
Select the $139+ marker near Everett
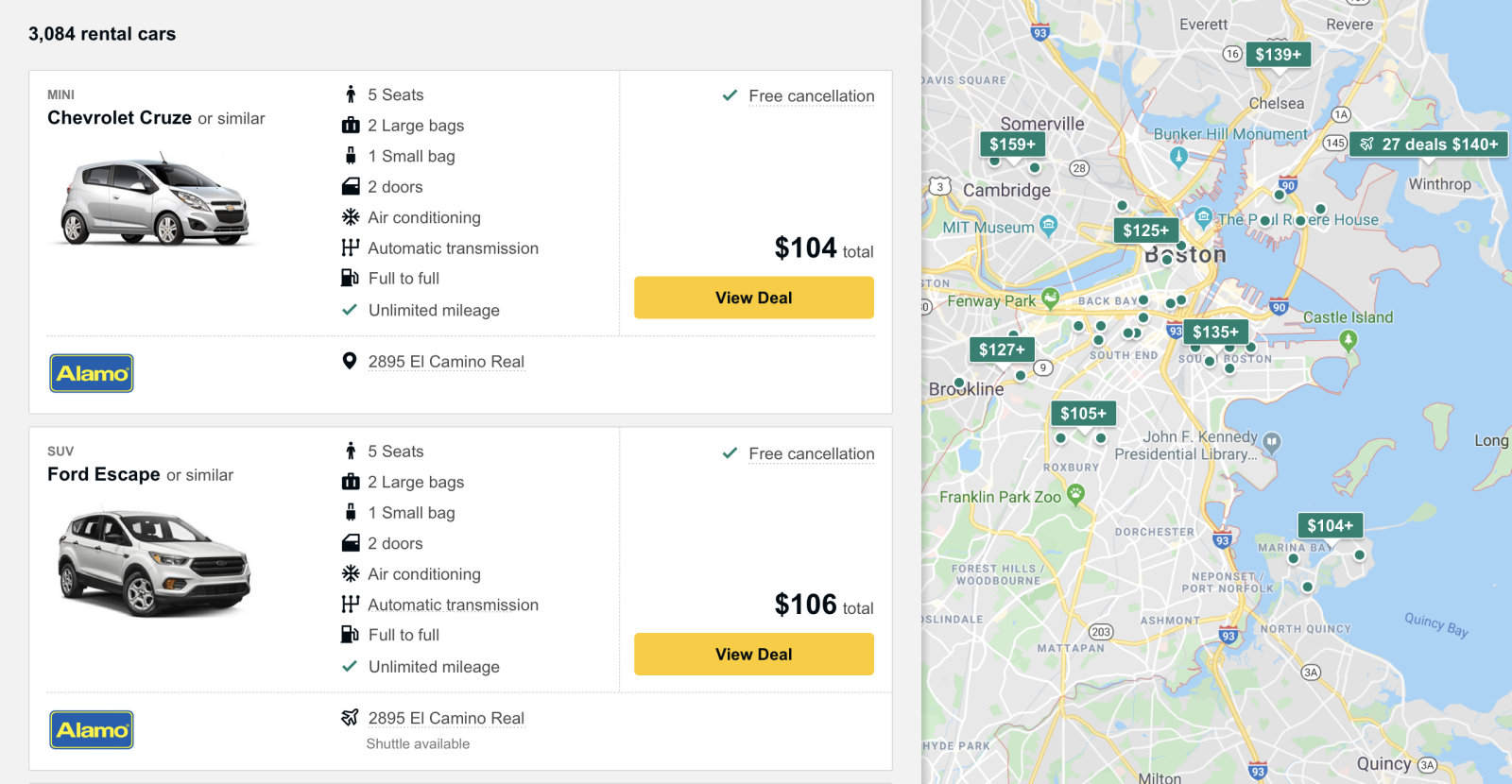tap(1278, 55)
